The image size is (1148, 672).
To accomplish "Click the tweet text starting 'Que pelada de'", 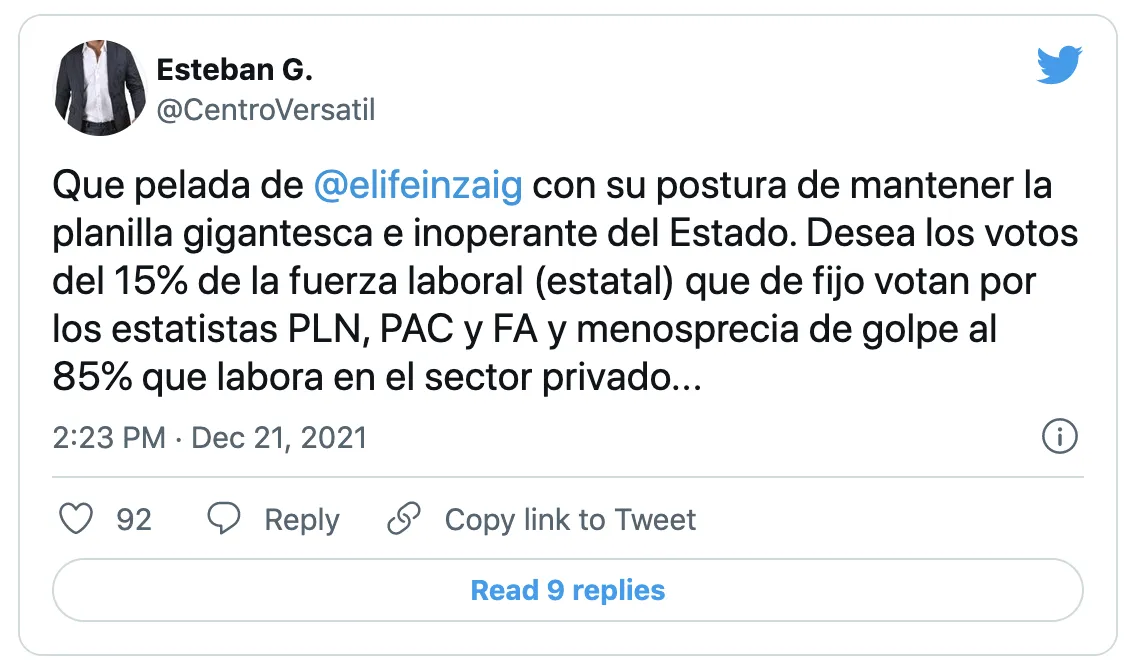I will 180,187.
